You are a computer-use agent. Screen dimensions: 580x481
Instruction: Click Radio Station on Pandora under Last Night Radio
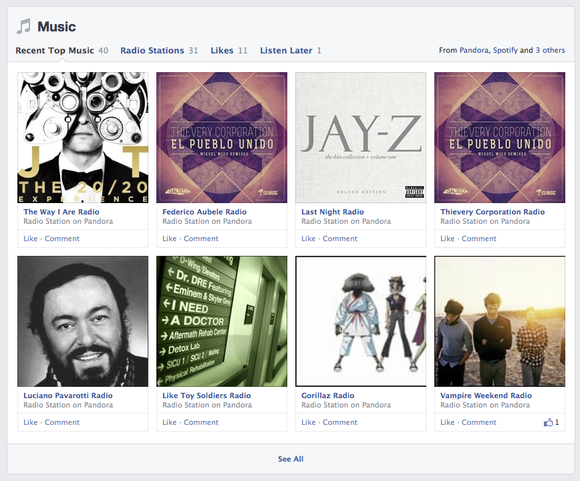point(346,221)
